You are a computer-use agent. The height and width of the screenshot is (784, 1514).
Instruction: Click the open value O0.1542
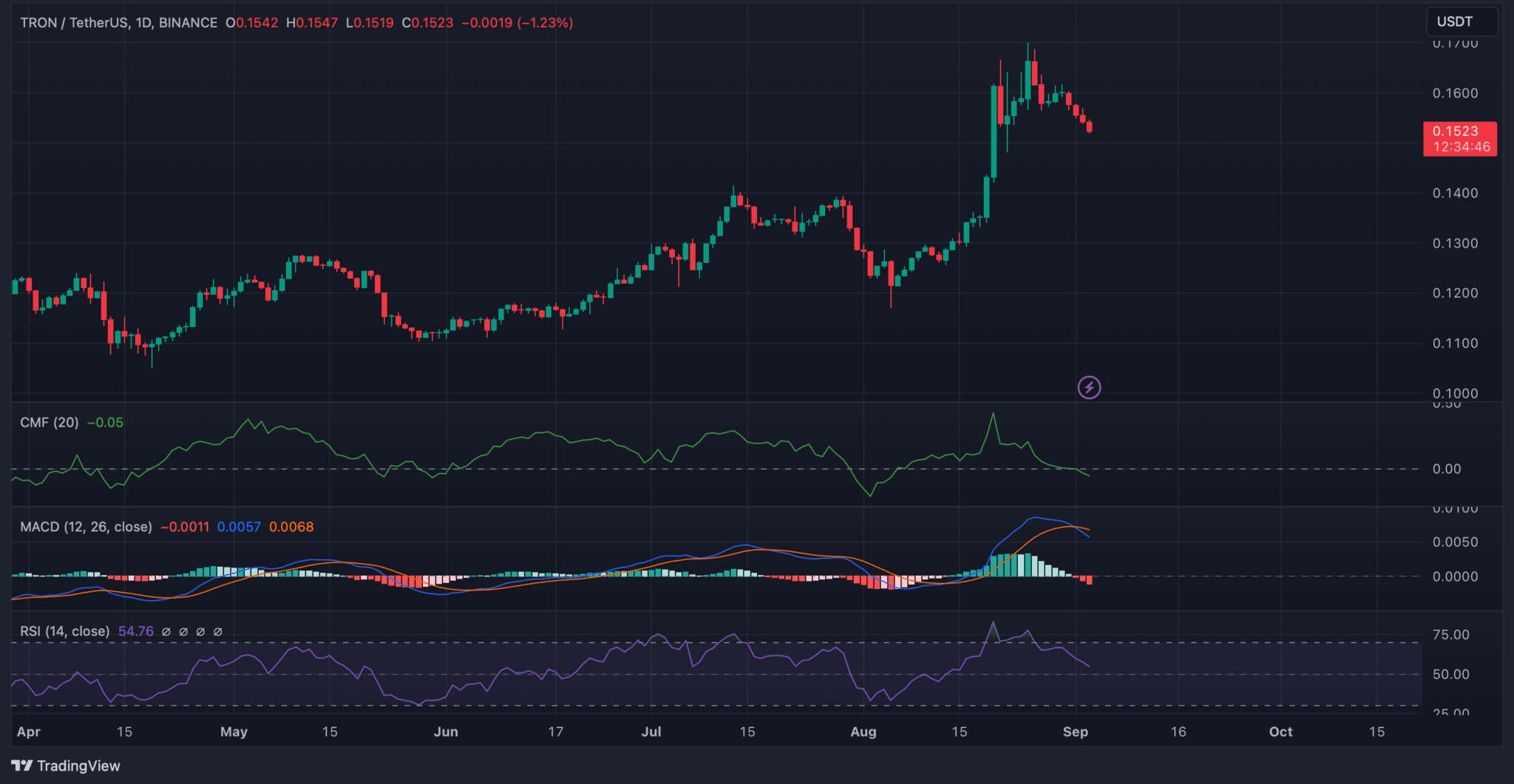(x=252, y=23)
